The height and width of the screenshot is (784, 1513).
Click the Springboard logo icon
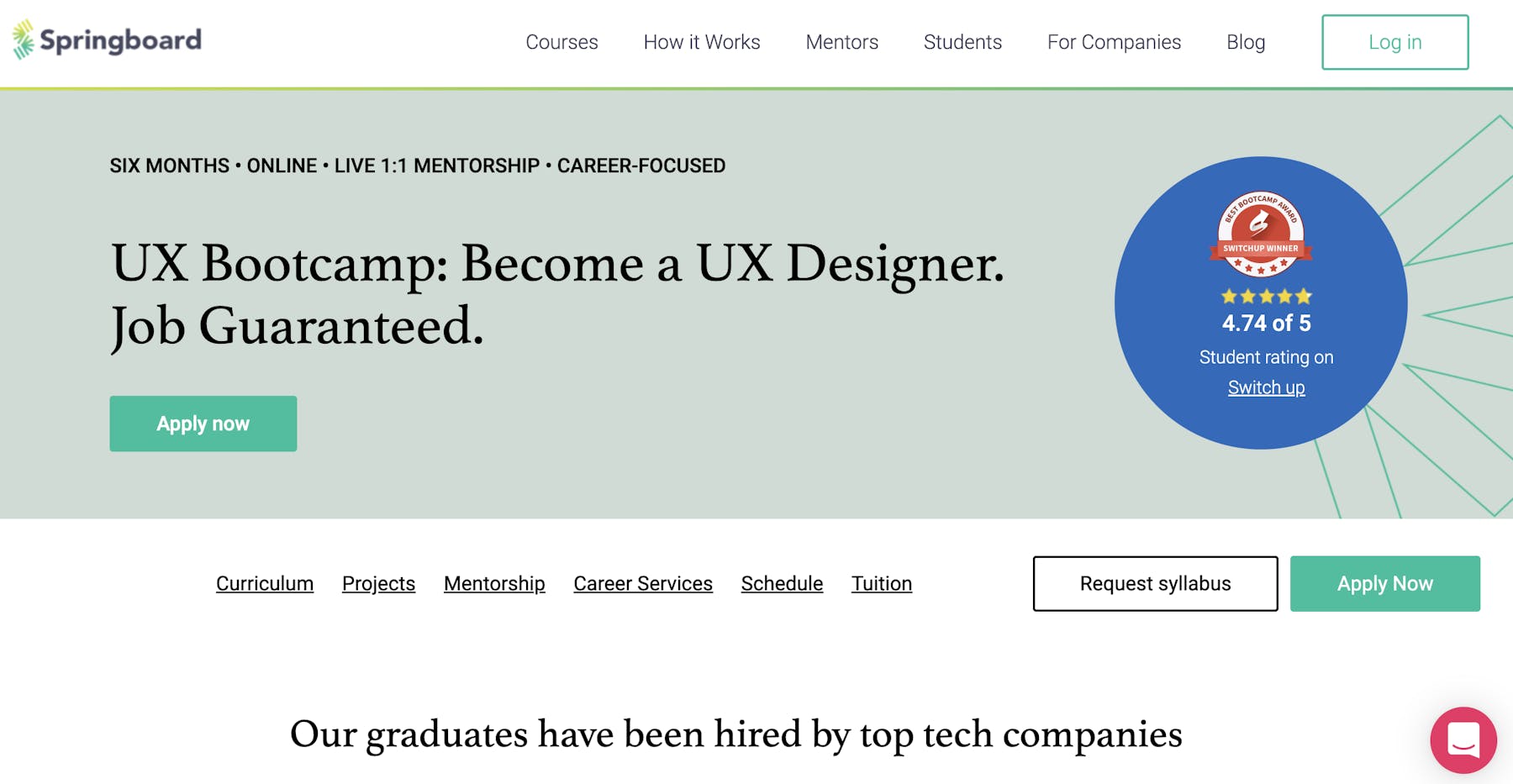pyautogui.click(x=24, y=39)
